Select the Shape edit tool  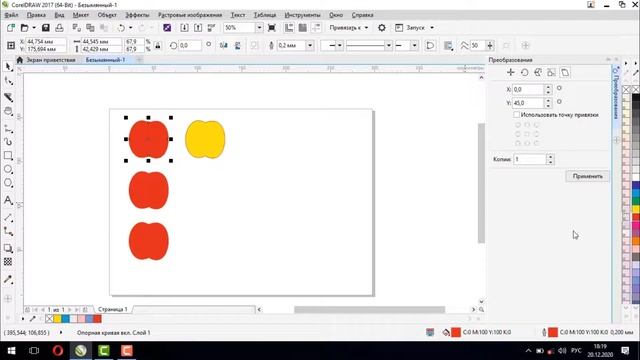click(8, 81)
